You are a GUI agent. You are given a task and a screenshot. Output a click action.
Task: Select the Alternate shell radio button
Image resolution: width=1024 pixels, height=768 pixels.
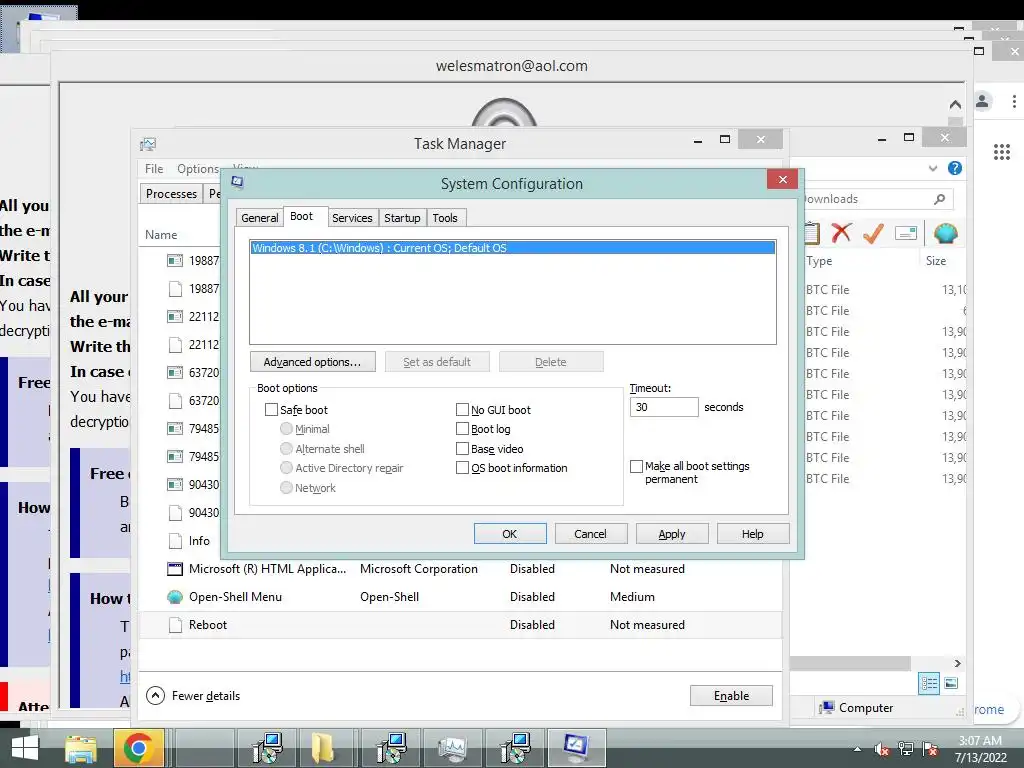pyautogui.click(x=286, y=449)
